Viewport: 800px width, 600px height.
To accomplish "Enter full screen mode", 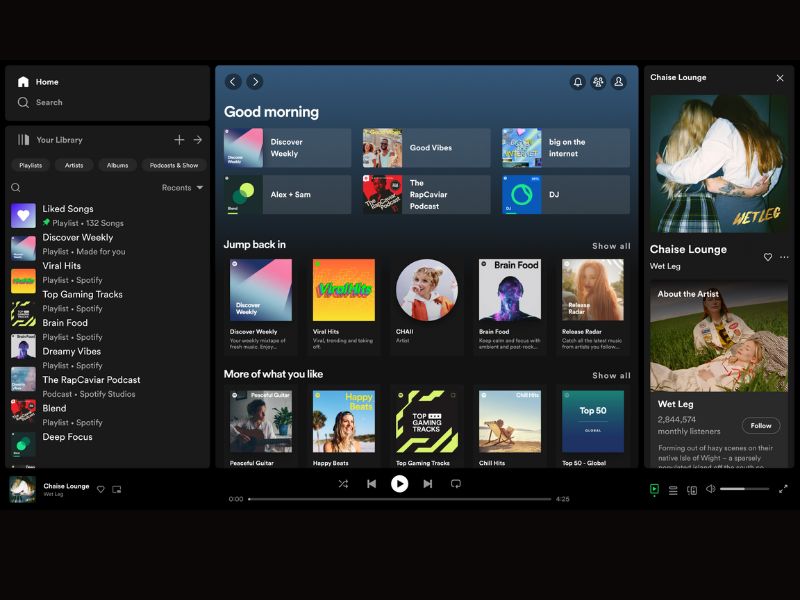I will tap(783, 489).
